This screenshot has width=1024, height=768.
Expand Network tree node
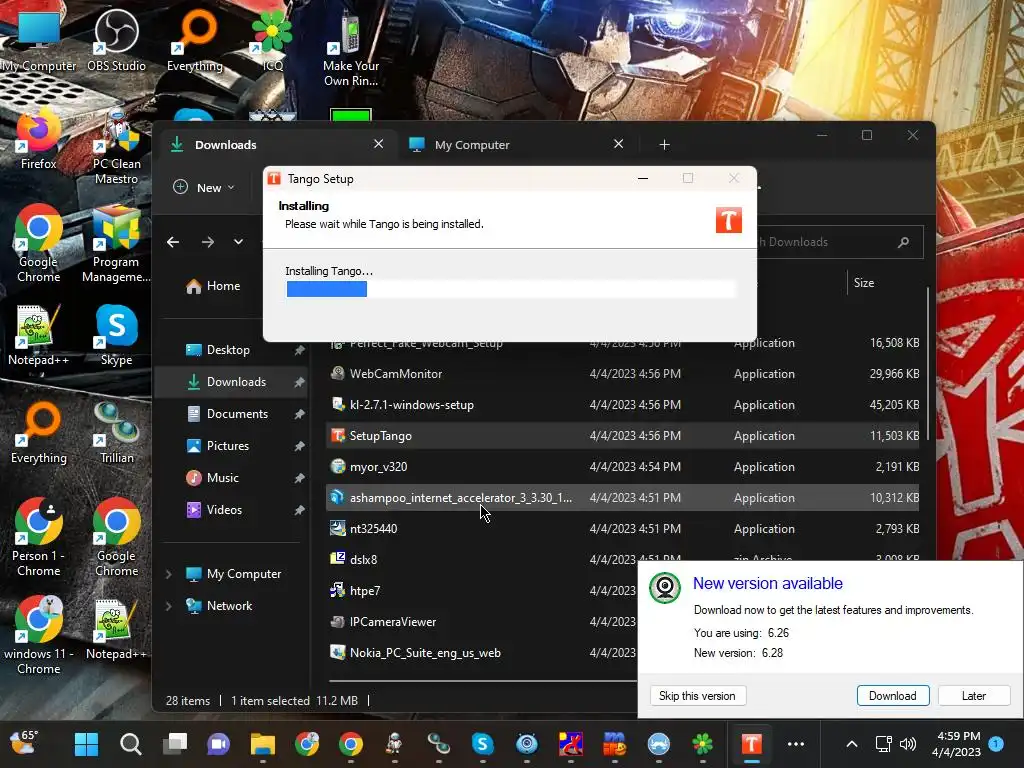click(168, 606)
